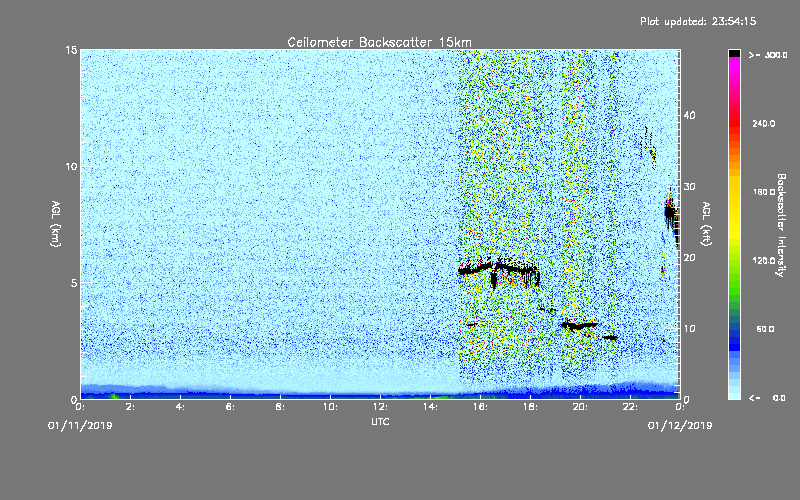Click the "0:" tick above the 01/11/2019 date
The image size is (800, 500).
81,407
